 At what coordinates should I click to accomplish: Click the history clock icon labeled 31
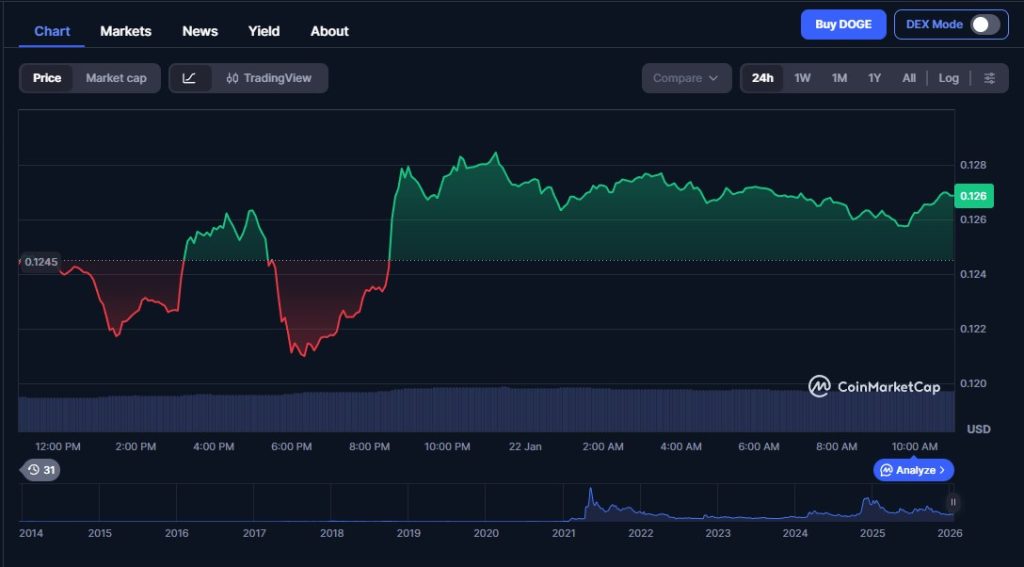click(x=40, y=470)
